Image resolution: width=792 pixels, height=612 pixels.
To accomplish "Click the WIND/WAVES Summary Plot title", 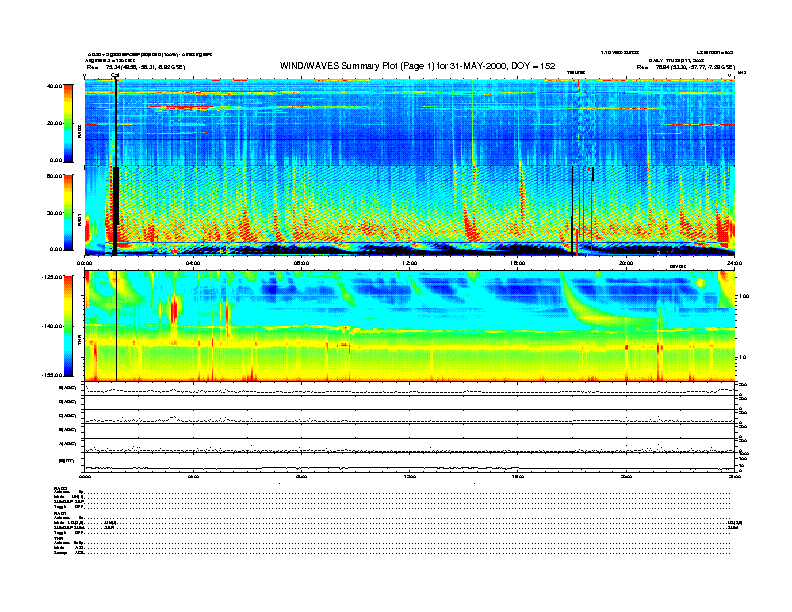I will (417, 66).
